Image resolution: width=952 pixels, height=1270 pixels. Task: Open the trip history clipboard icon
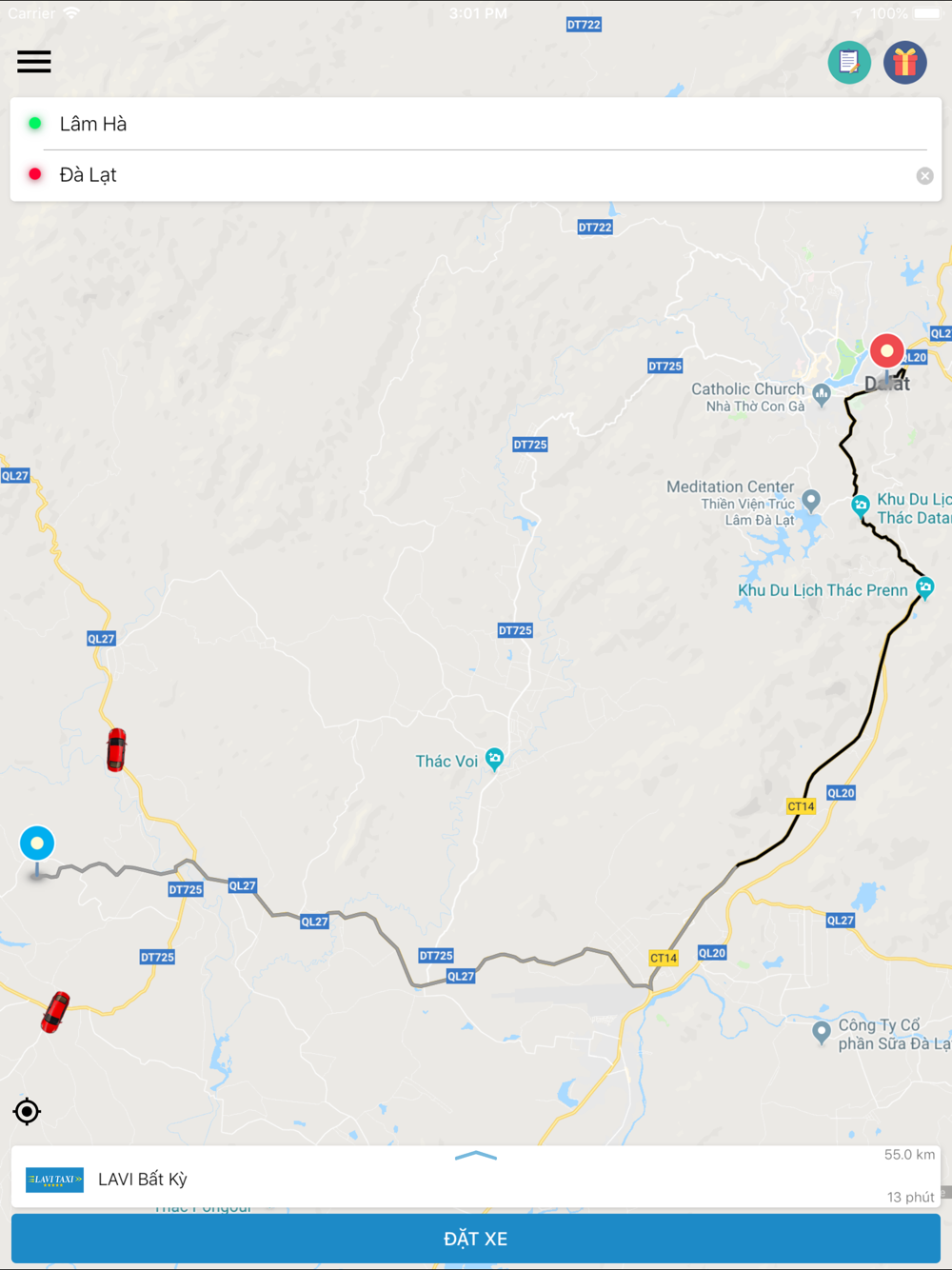(x=849, y=63)
